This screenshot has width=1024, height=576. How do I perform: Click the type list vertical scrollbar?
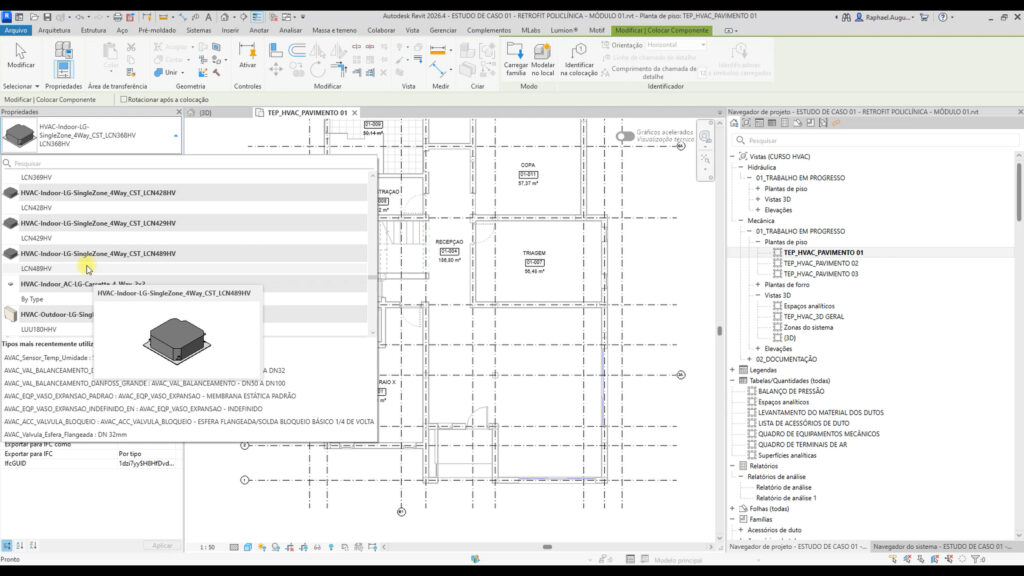click(373, 252)
